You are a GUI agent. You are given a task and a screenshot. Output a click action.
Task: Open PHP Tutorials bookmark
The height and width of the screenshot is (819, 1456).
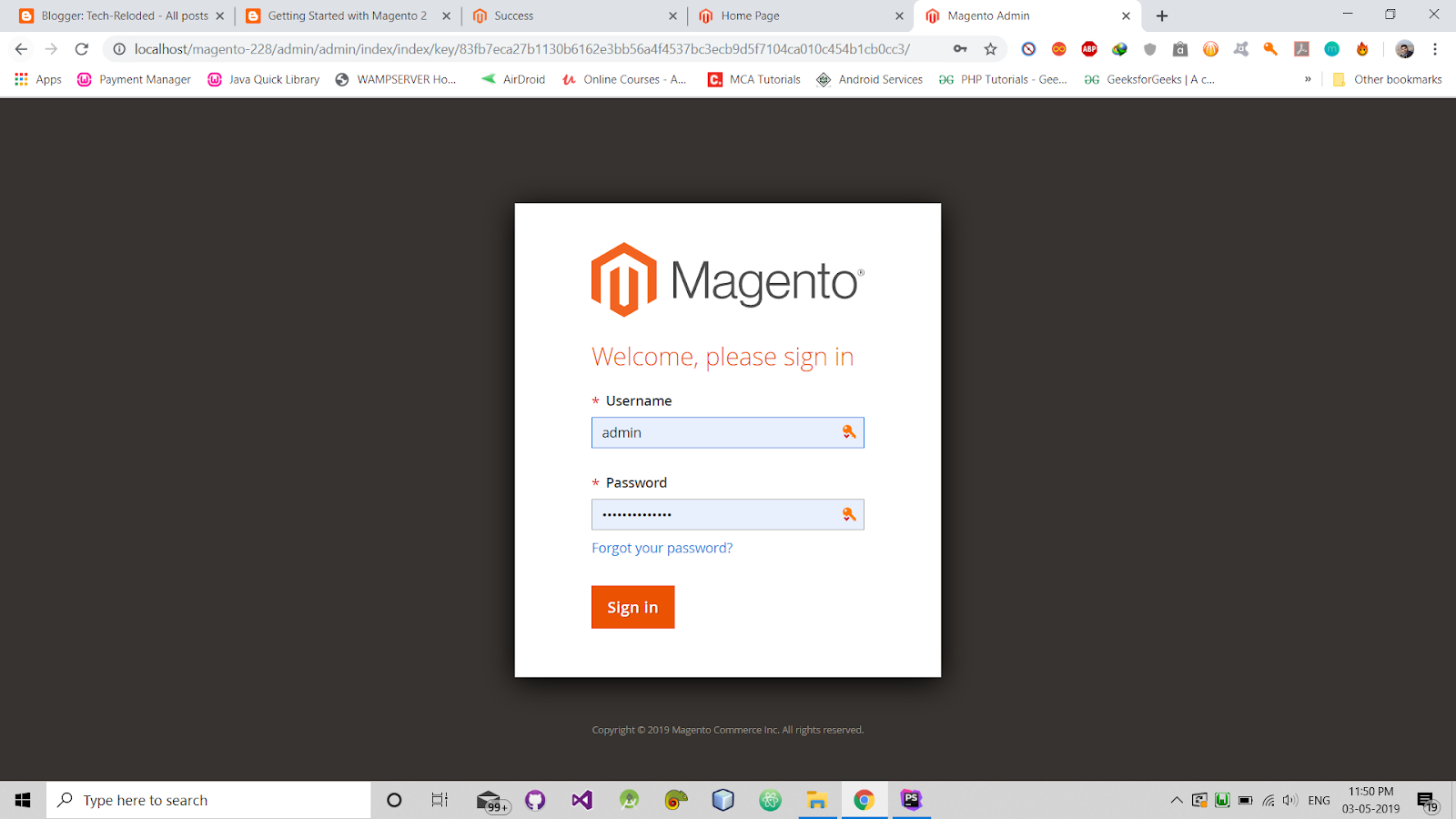tap(1003, 79)
